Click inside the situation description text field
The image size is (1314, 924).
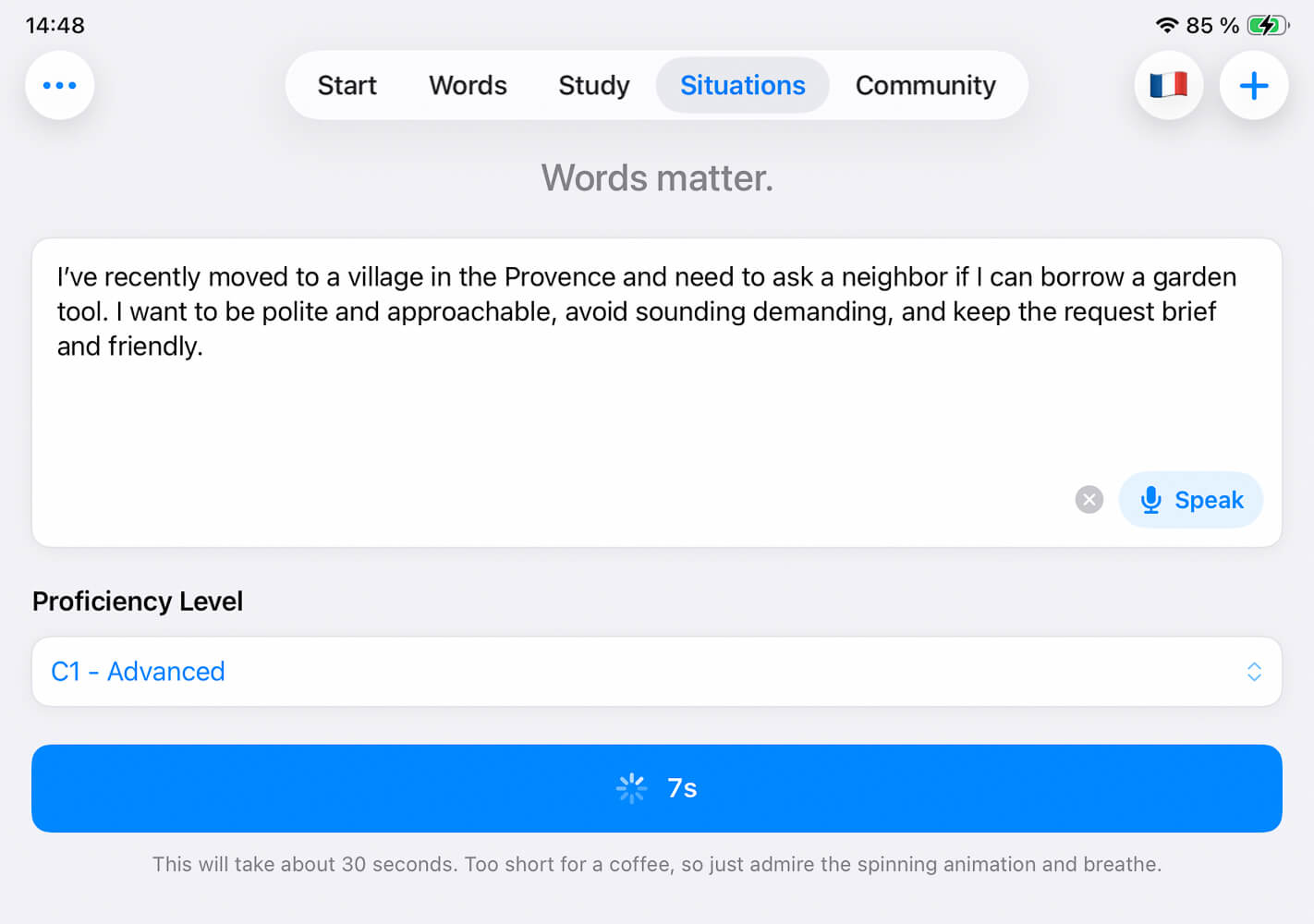tap(647, 397)
